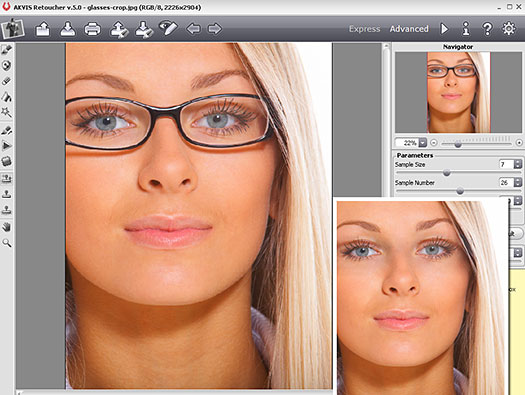This screenshot has height=395, width=525.
Task: Click the 22% zoom value field
Action: 407,143
